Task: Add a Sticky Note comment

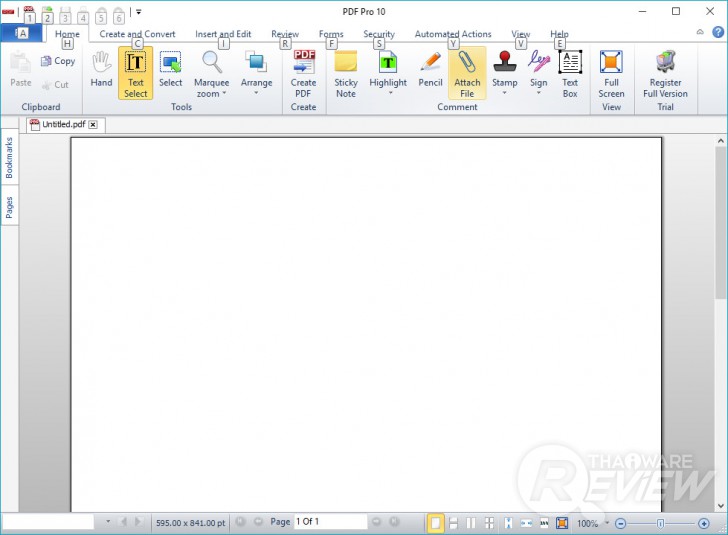Action: click(346, 74)
